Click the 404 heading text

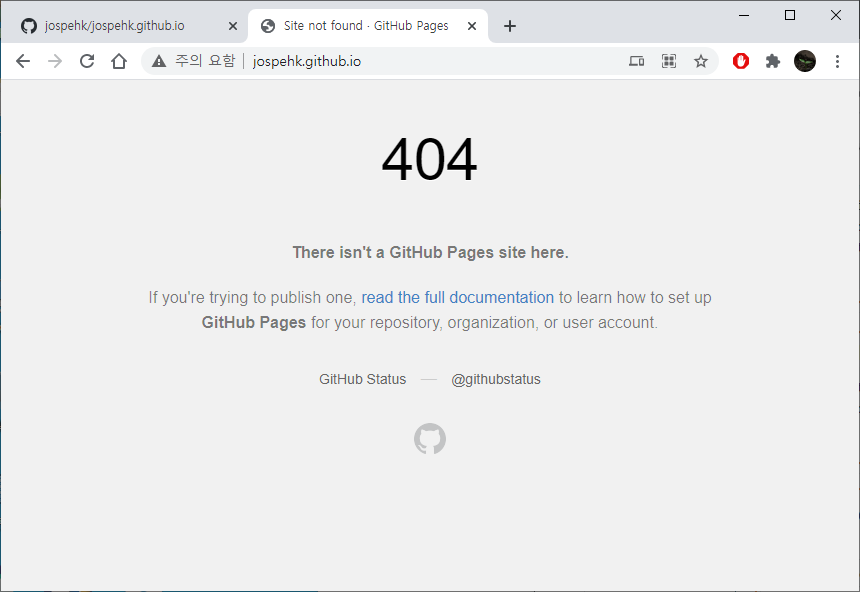[429, 160]
